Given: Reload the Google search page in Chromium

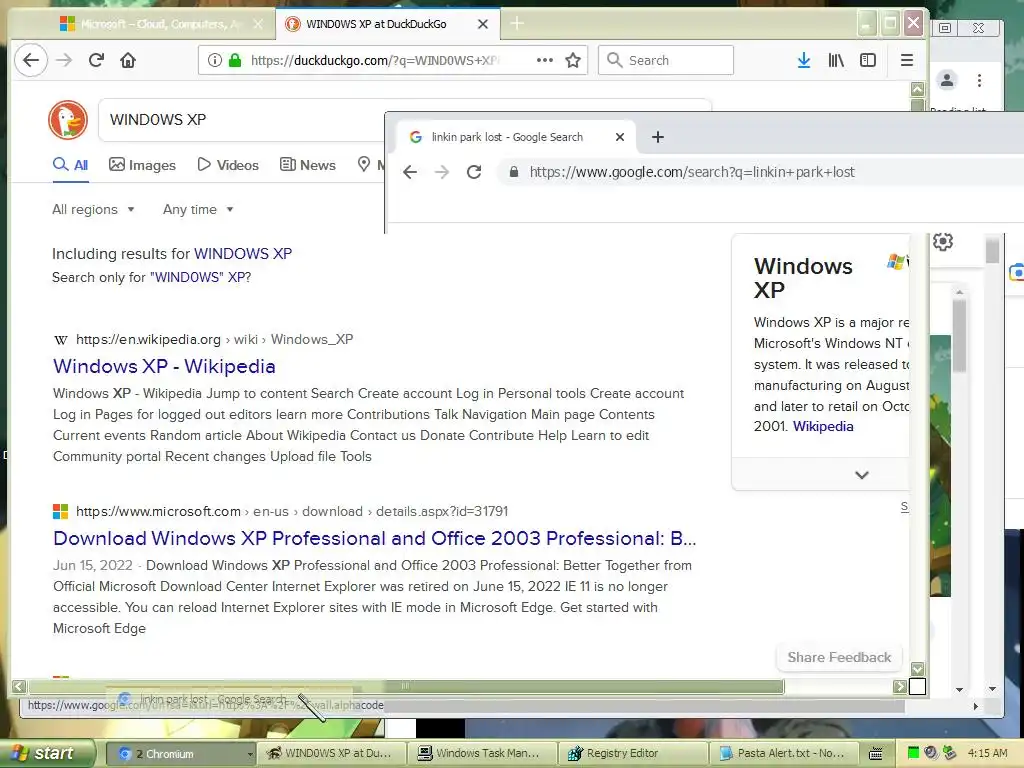Looking at the screenshot, I should [x=474, y=172].
